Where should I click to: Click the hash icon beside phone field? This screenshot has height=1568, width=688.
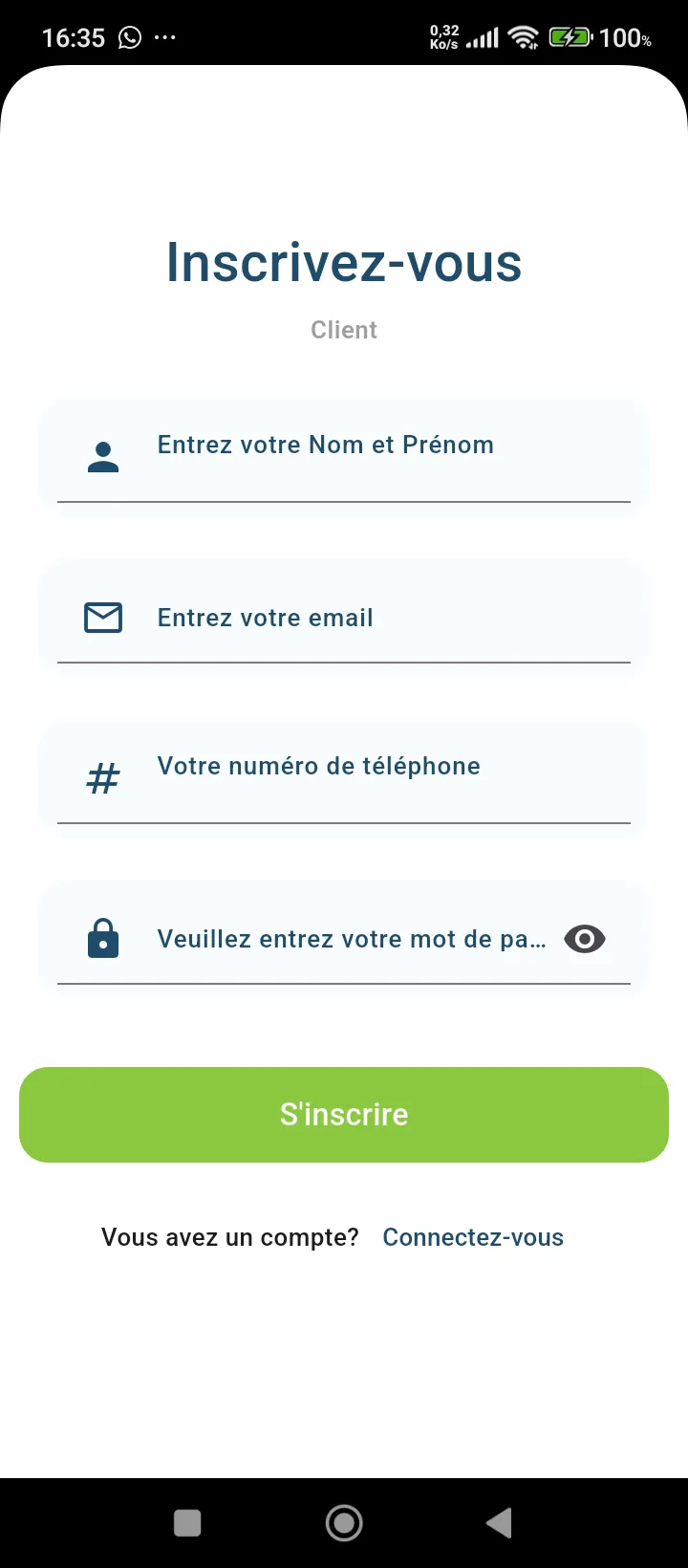tap(103, 778)
